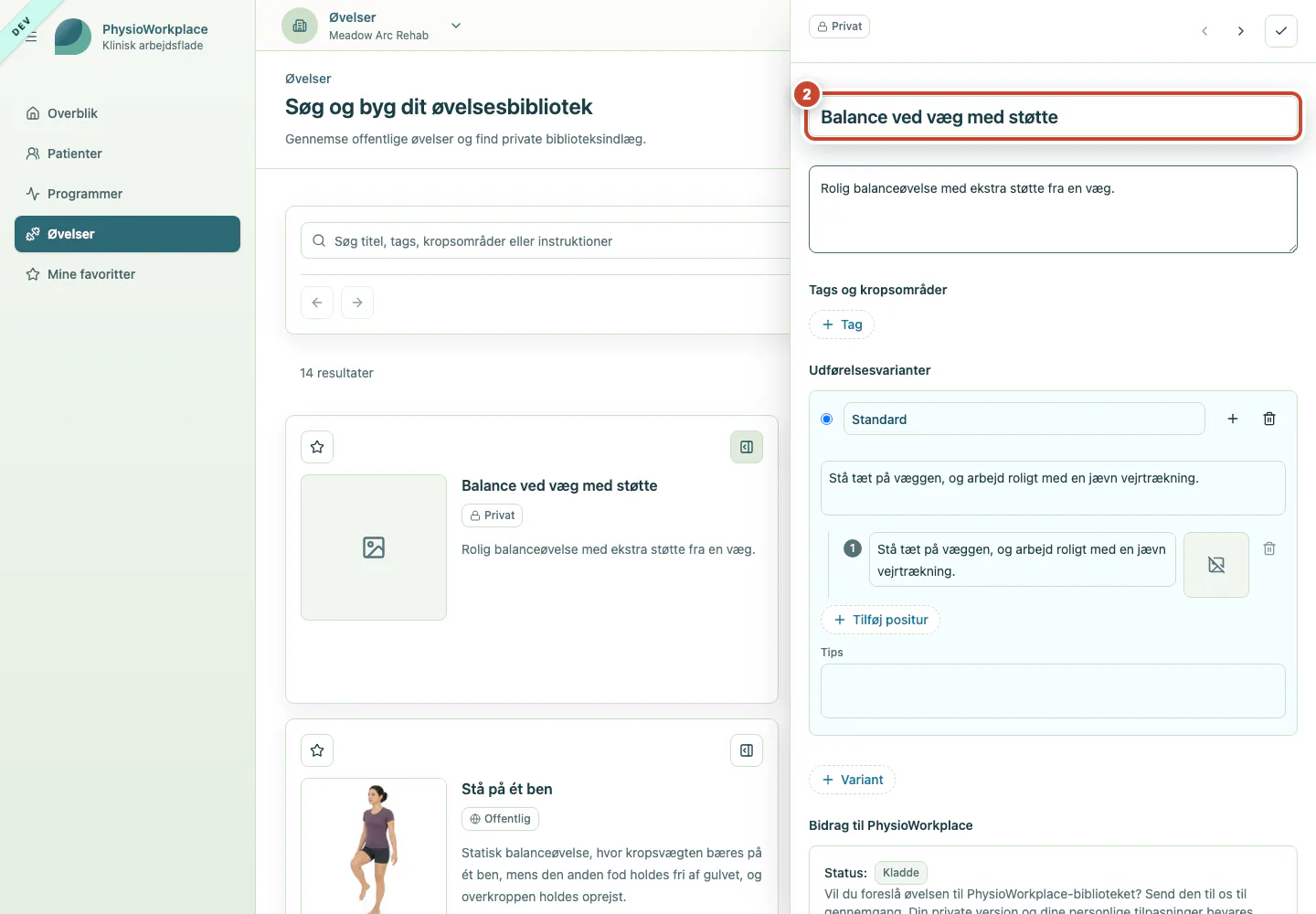Expand the Øvelser Meadow Arc Rehab dropdown
Image resolution: width=1316 pixels, height=914 pixels.
pos(456,26)
